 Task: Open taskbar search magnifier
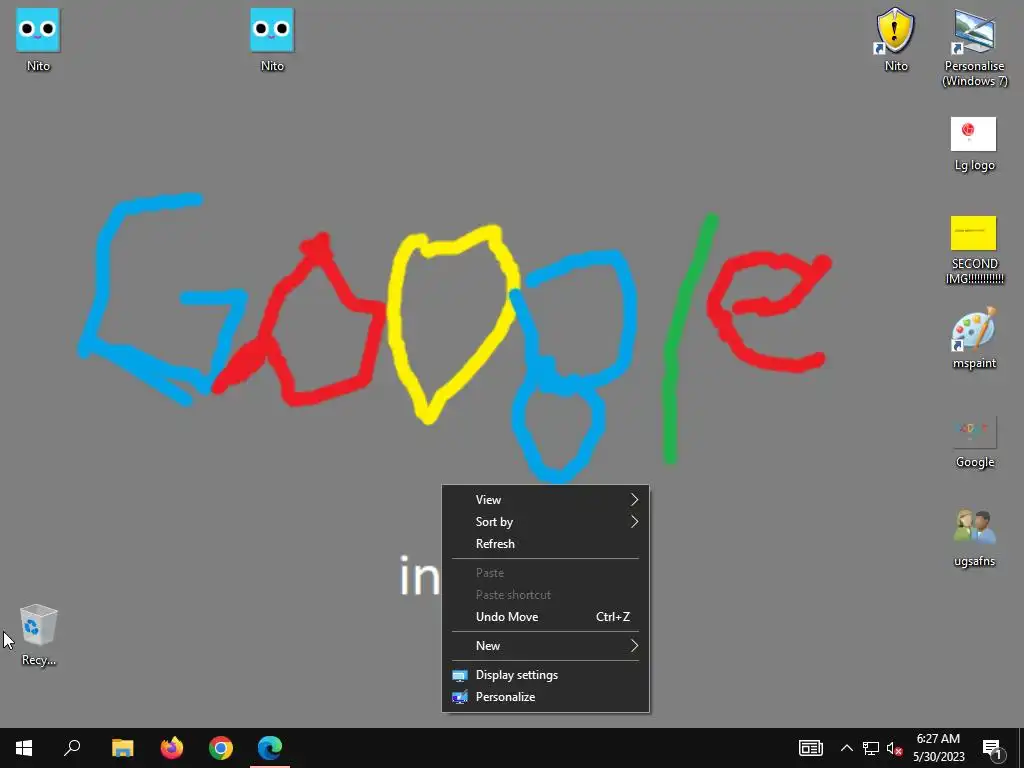(72, 748)
